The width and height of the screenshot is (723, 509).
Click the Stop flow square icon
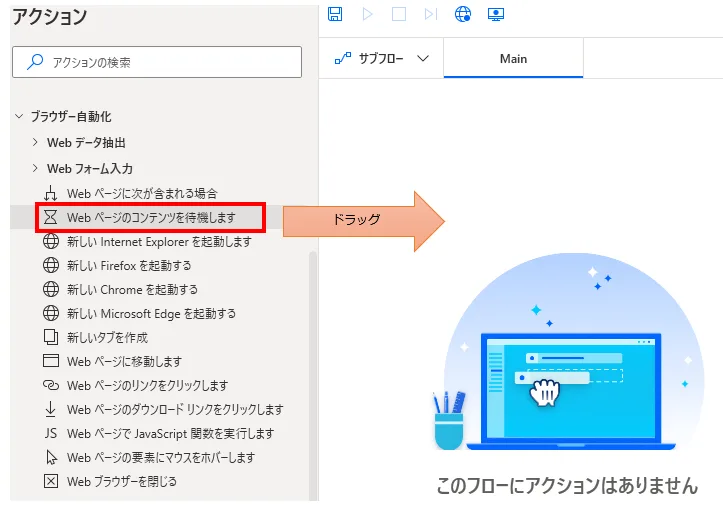[399, 14]
